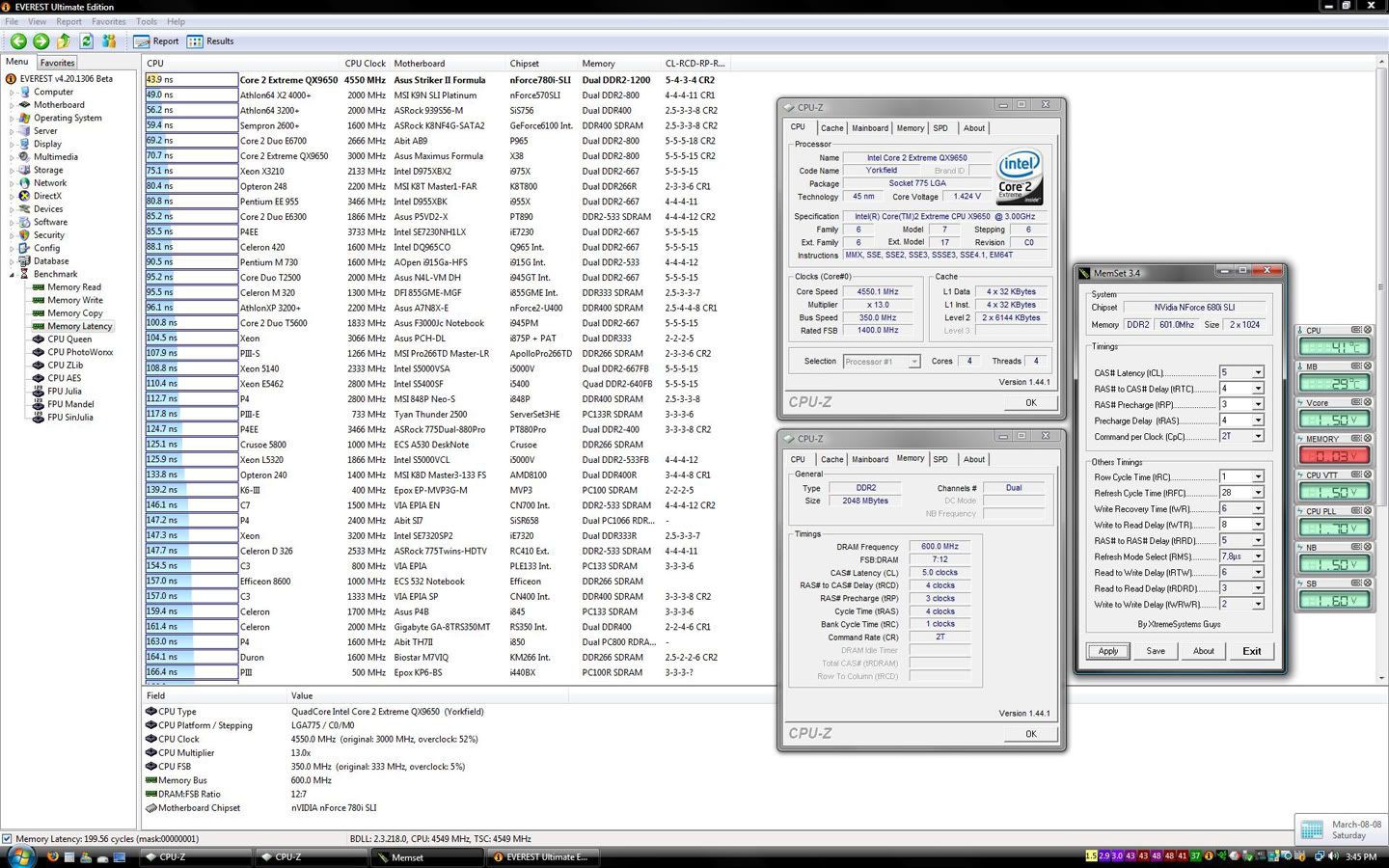Open the Mainboard tab in CPU-Z window showing Processor info
Viewport: 1389px width, 868px height.
click(870, 128)
